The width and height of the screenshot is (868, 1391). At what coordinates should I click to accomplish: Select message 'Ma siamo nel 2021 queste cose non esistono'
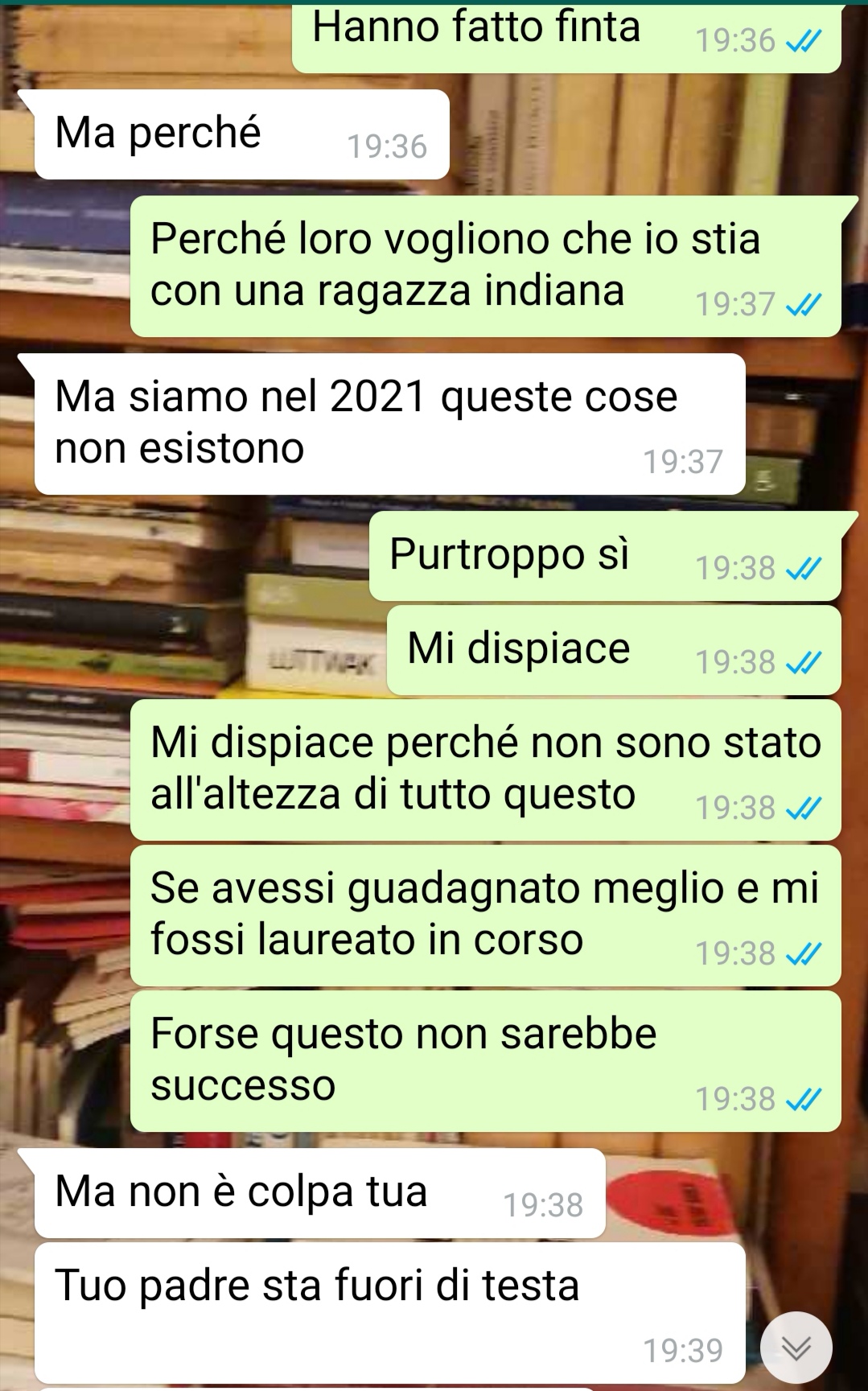point(389,424)
